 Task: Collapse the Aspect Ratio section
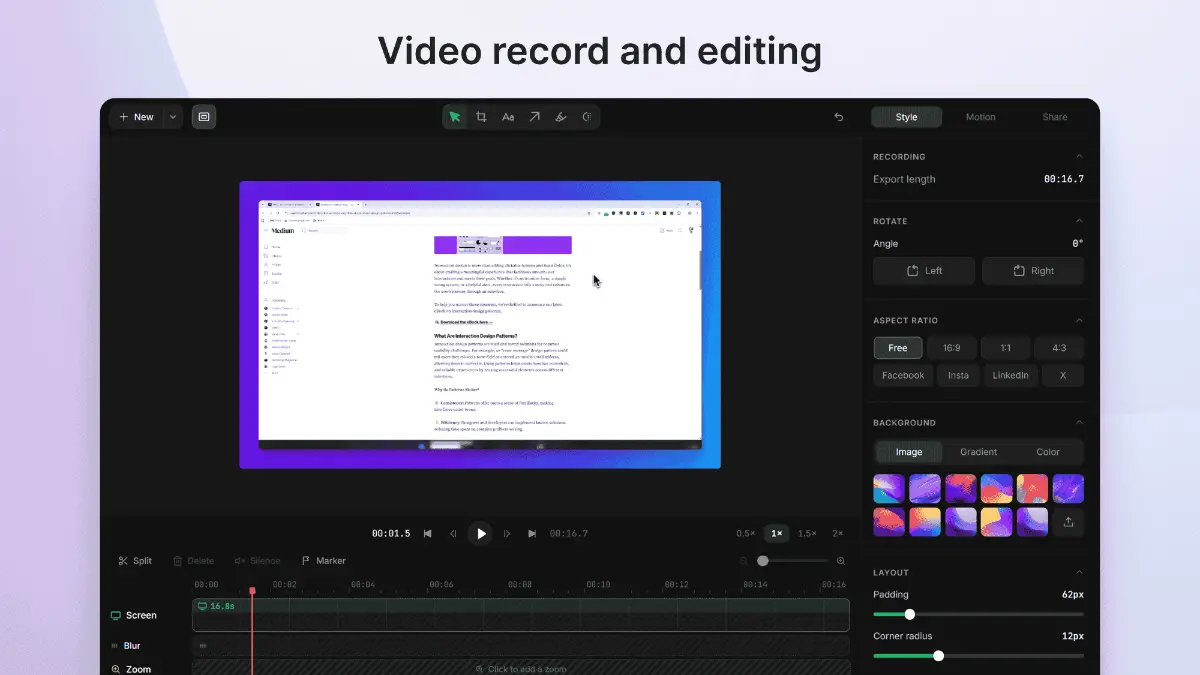1078,320
